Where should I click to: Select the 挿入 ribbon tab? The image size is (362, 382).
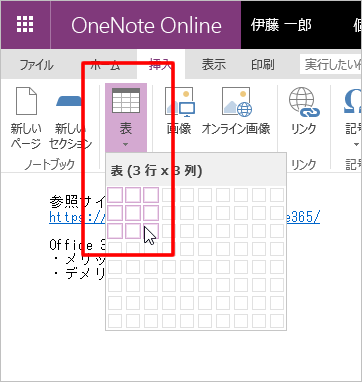(x=161, y=65)
